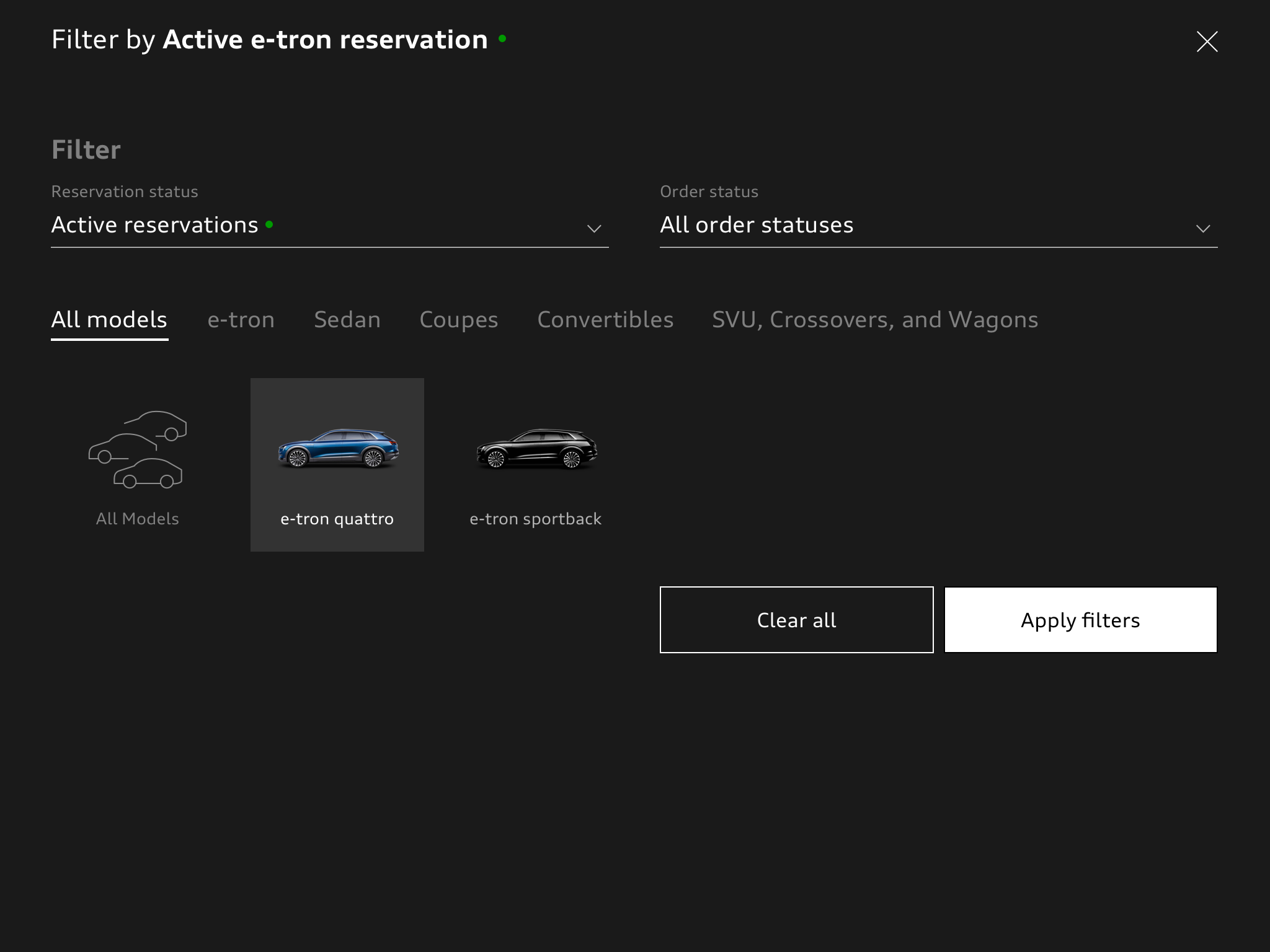Screen dimensions: 1270x952
Task: Click the Clear all button
Action: (x=796, y=620)
